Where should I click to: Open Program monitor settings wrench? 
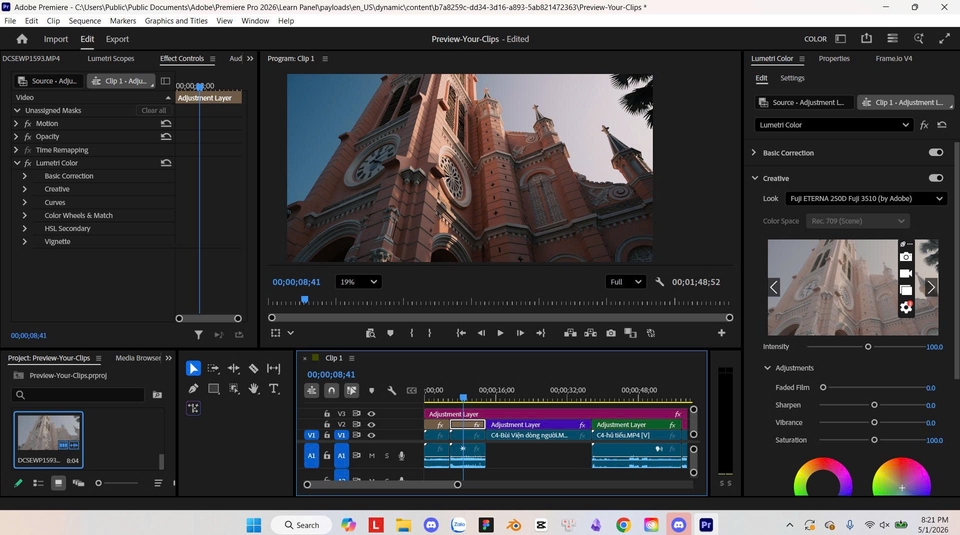click(659, 282)
